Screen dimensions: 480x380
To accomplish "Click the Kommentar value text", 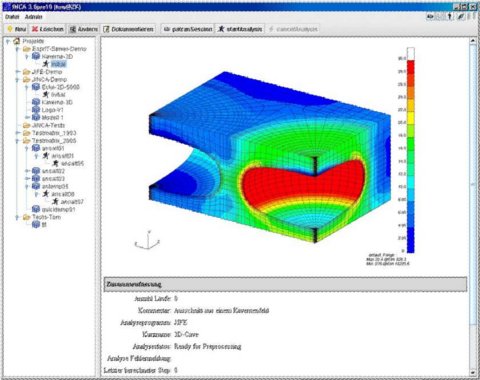I will pos(221,311).
